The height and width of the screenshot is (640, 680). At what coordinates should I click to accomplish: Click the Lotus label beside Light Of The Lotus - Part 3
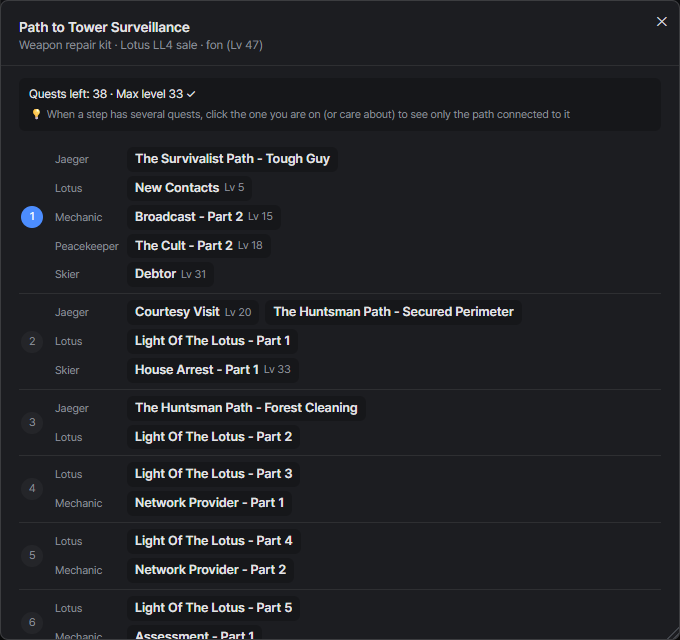coord(69,474)
